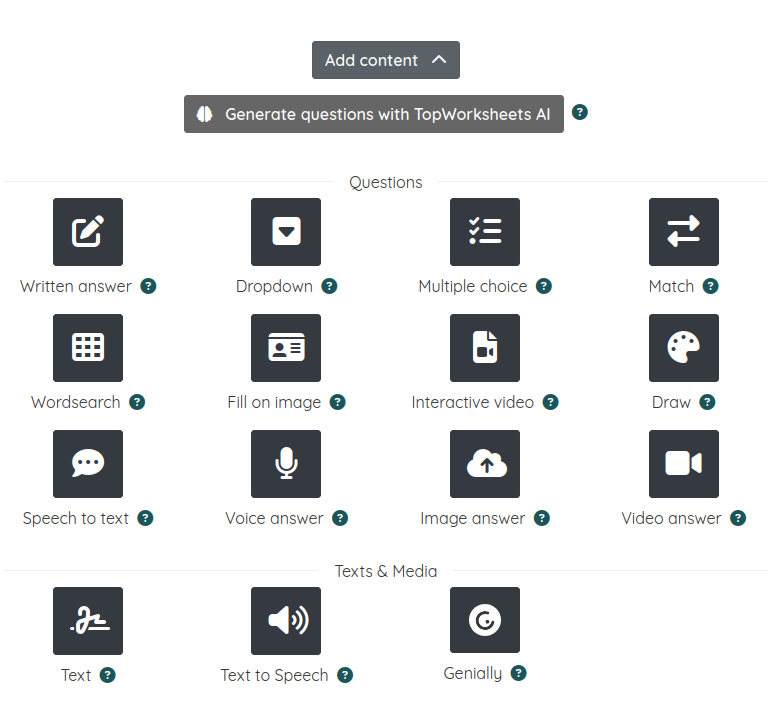
Task: Insert an Interactive video question
Action: coord(485,348)
